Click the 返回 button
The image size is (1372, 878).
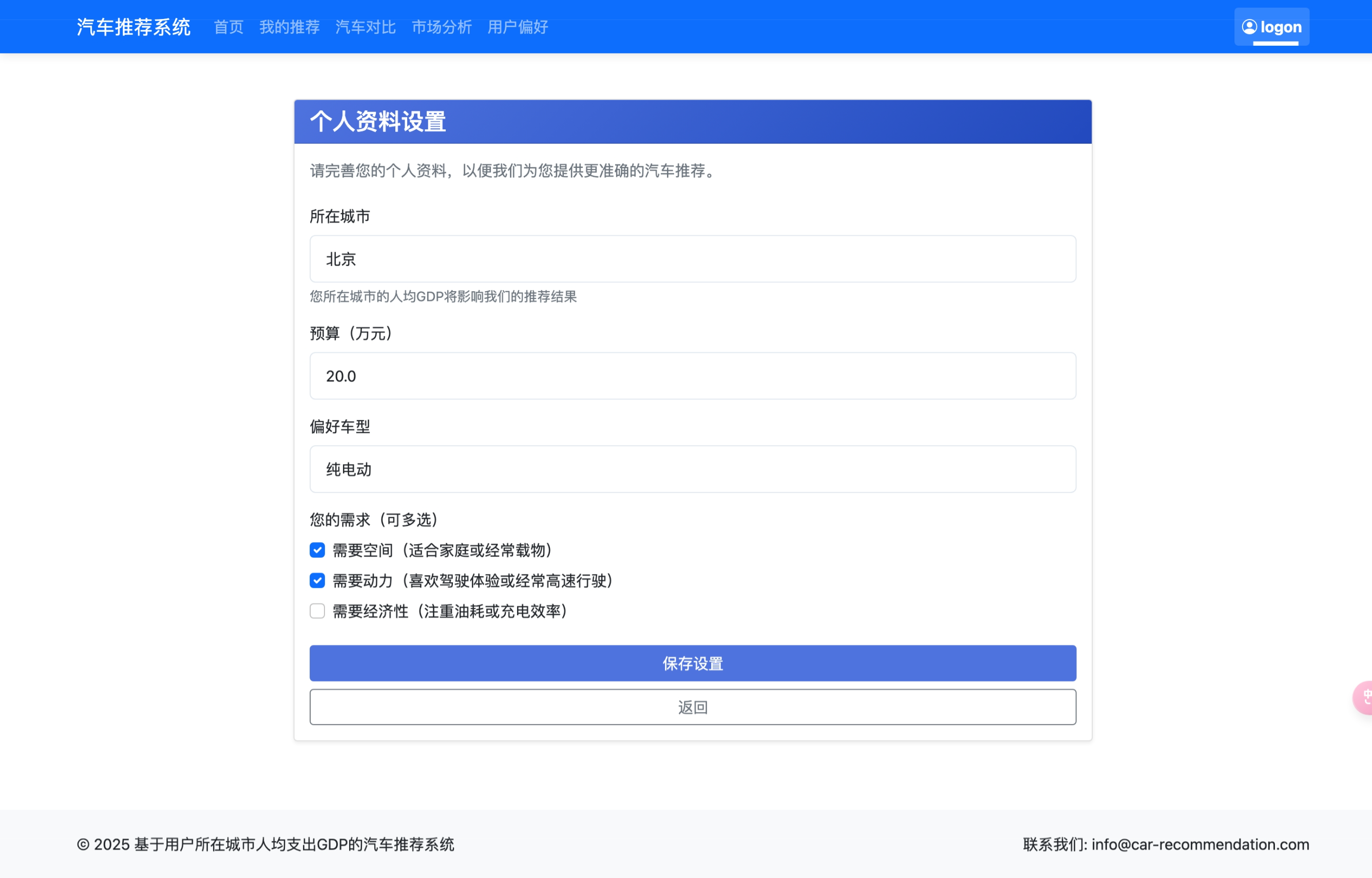coord(693,707)
